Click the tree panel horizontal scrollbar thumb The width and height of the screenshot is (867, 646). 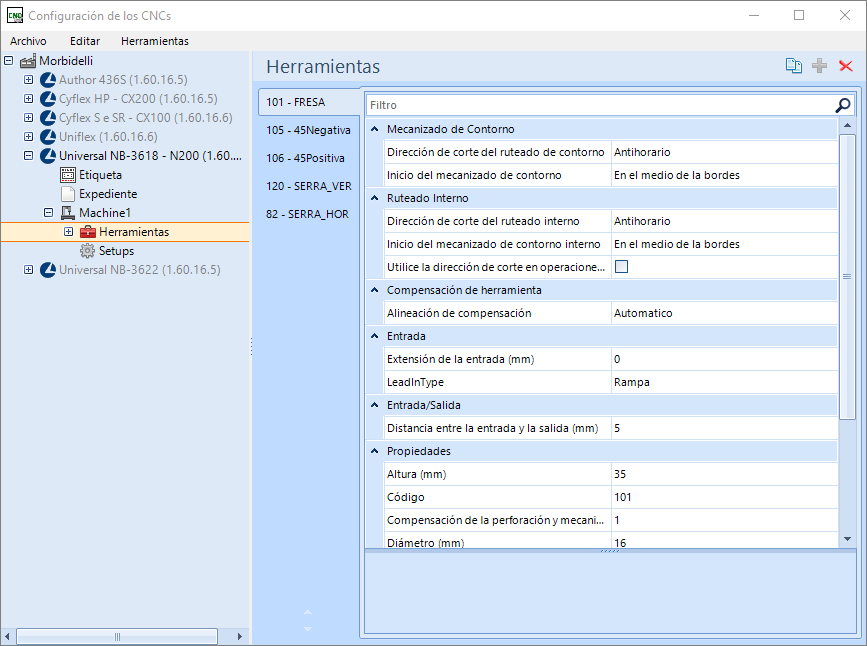click(117, 636)
